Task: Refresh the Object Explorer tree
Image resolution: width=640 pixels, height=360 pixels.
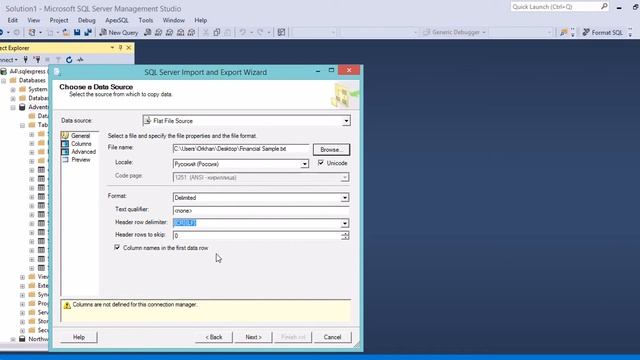Action: (x=69, y=60)
